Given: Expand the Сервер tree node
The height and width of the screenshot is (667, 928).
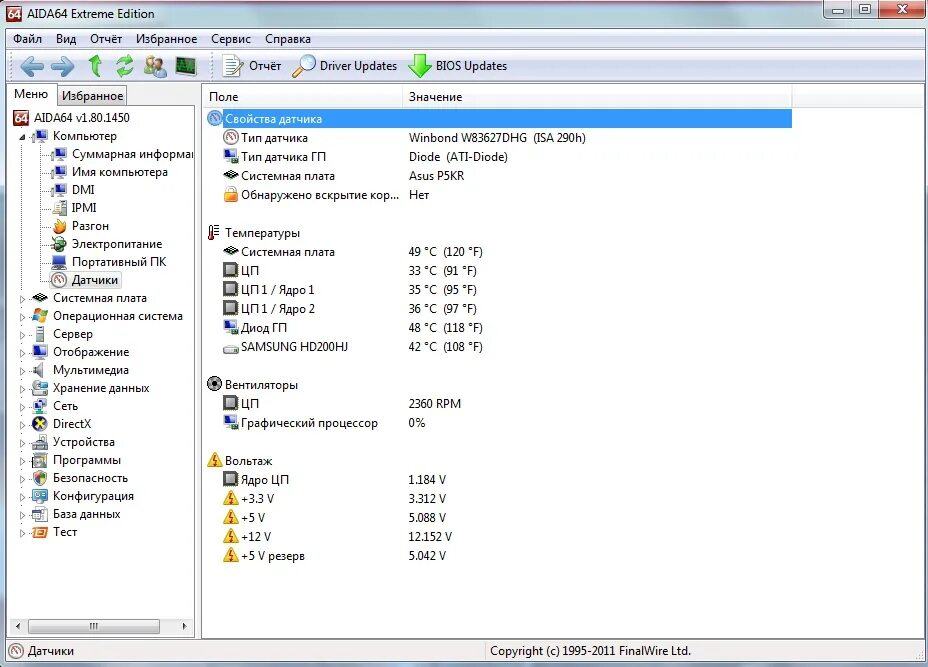Looking at the screenshot, I should tap(22, 335).
